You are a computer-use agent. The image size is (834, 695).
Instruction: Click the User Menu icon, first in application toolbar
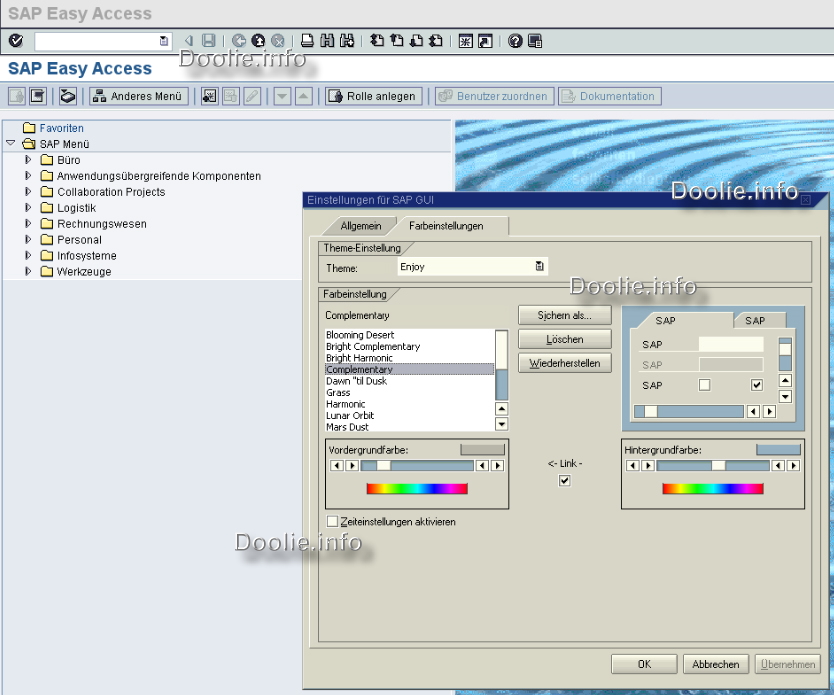(x=16, y=96)
